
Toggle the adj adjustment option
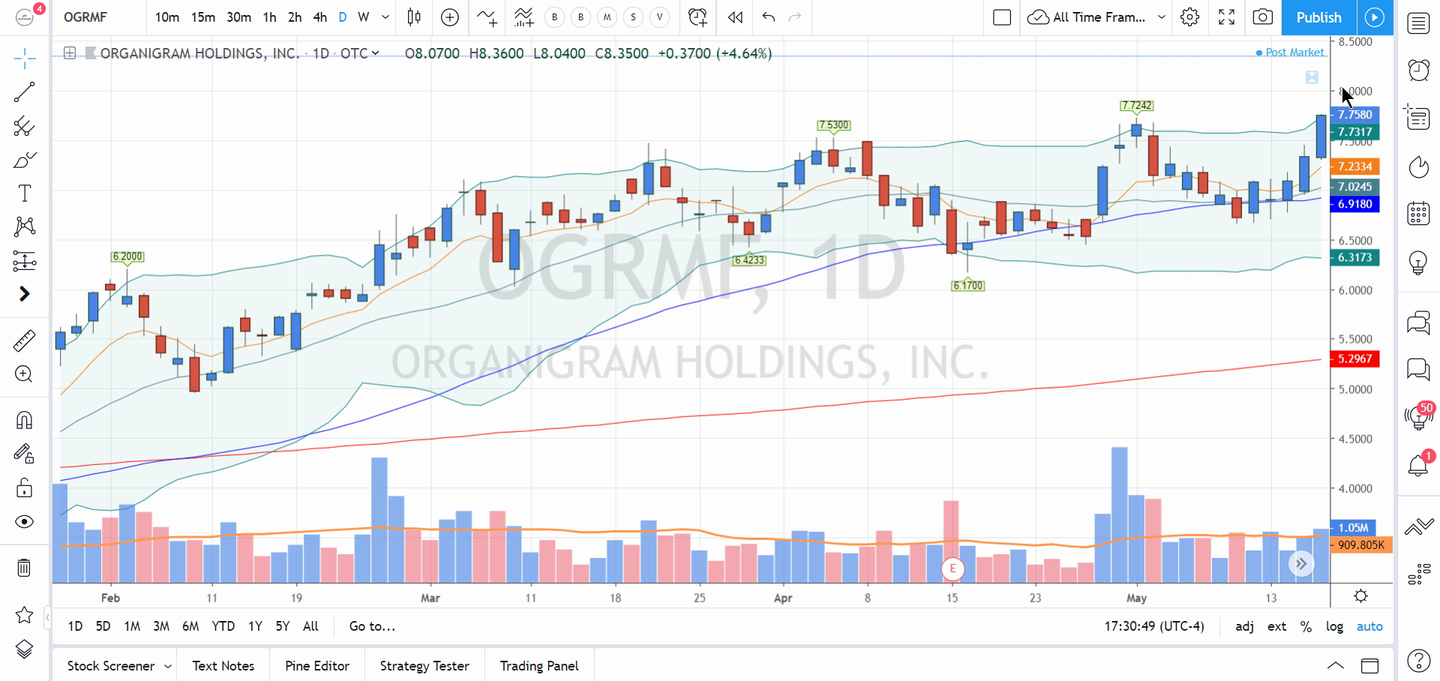coord(1244,626)
